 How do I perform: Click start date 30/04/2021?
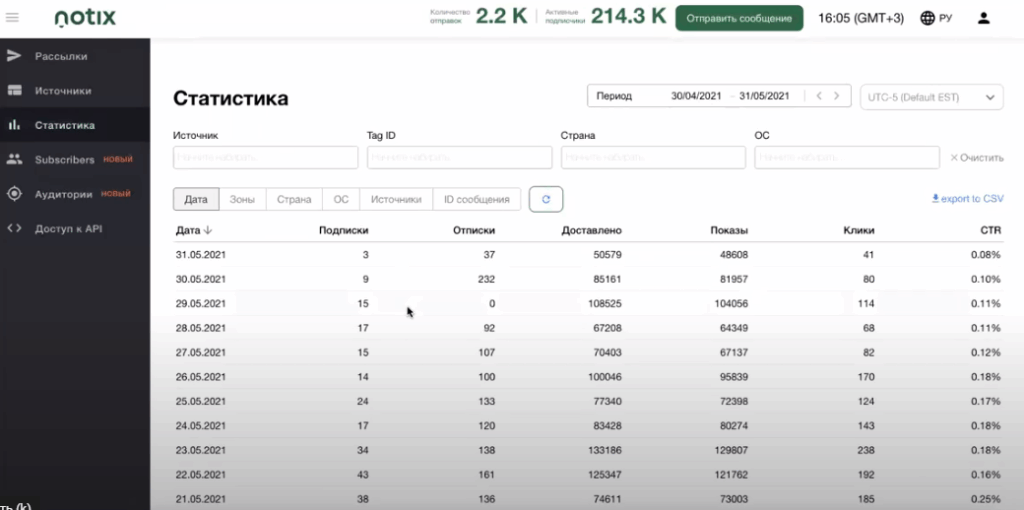point(696,96)
